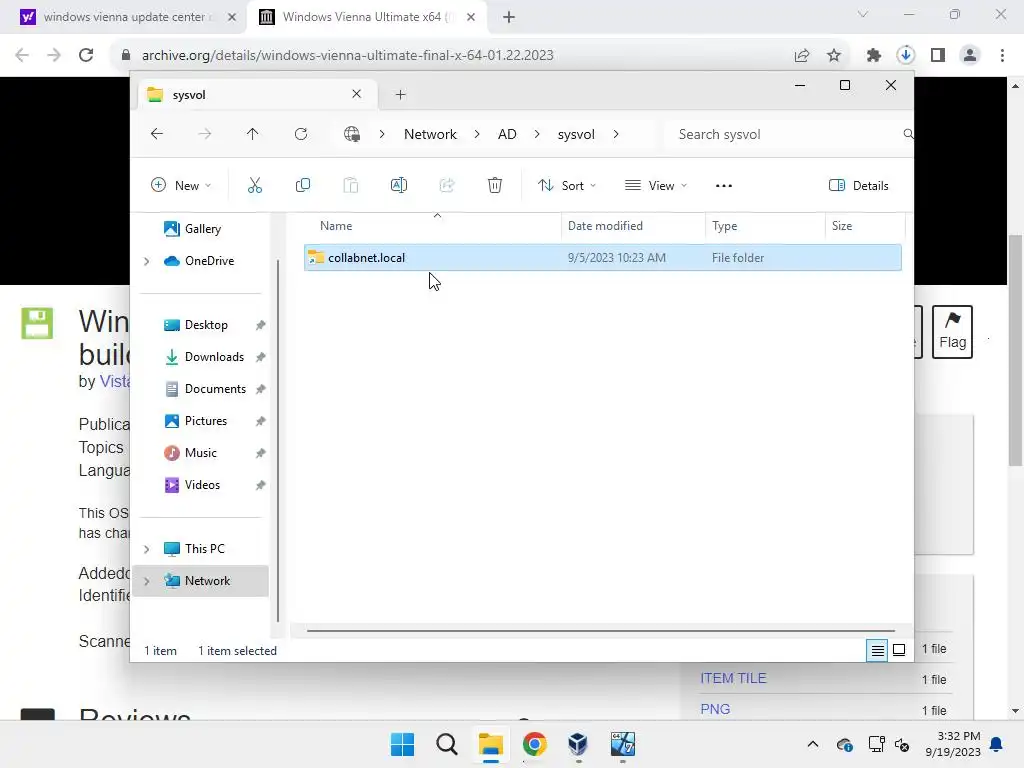Open the Windows Start menu
Screen dimensions: 1024x768
point(402,744)
